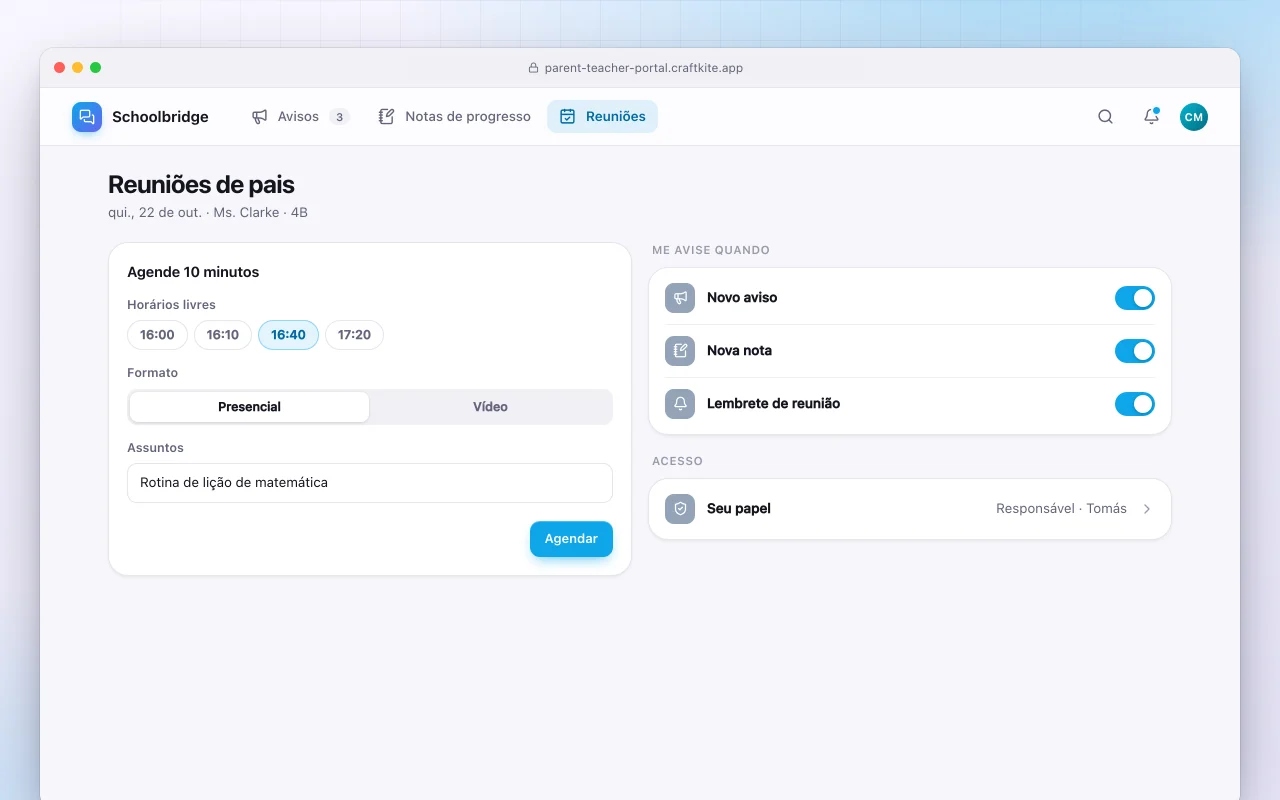Click into the Assuntos text field

370,483
